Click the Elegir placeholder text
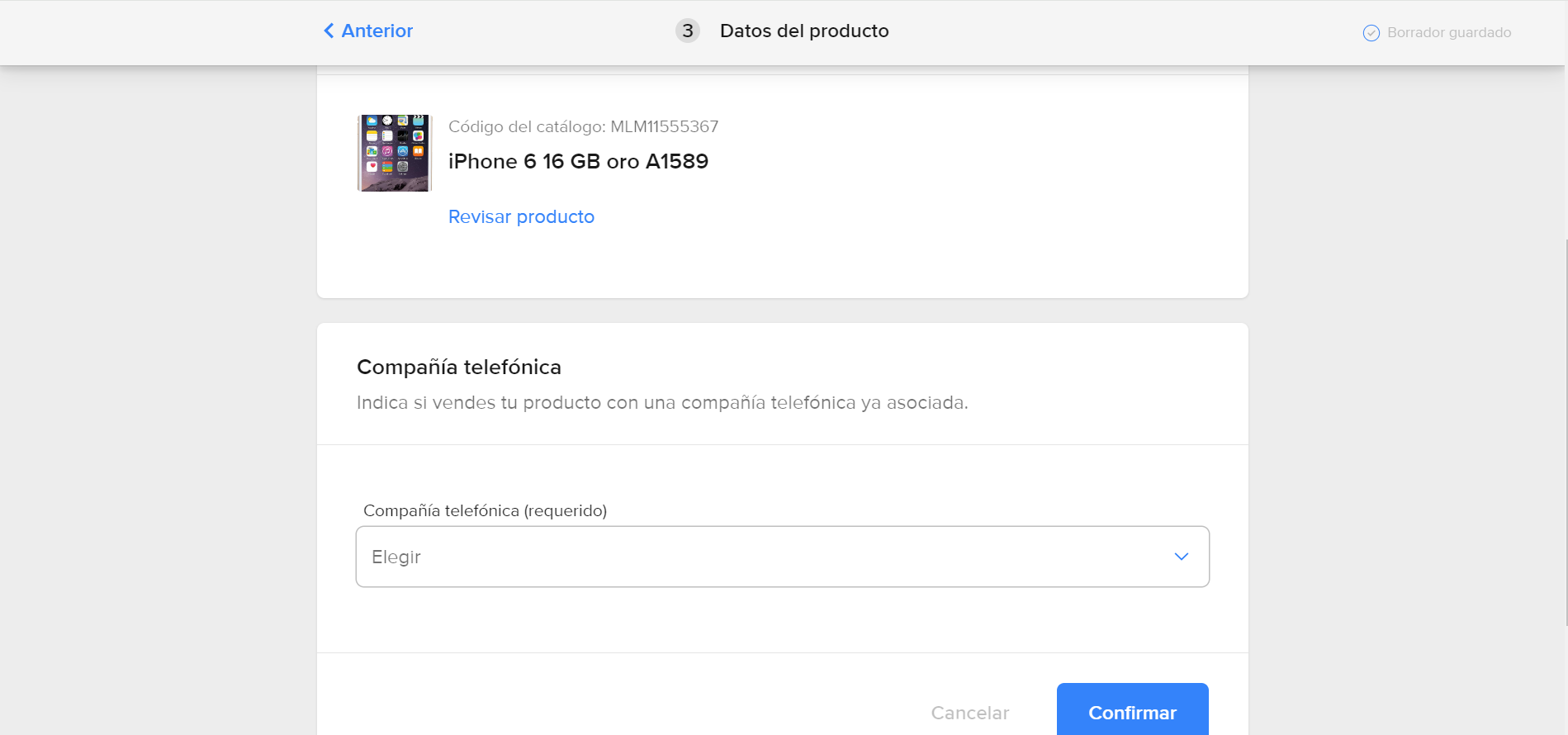The height and width of the screenshot is (735, 1568). pyautogui.click(x=396, y=557)
